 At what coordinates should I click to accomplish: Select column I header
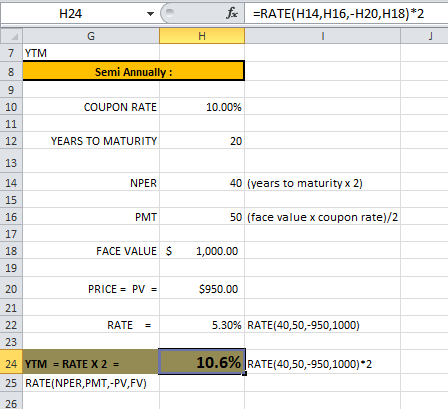322,36
